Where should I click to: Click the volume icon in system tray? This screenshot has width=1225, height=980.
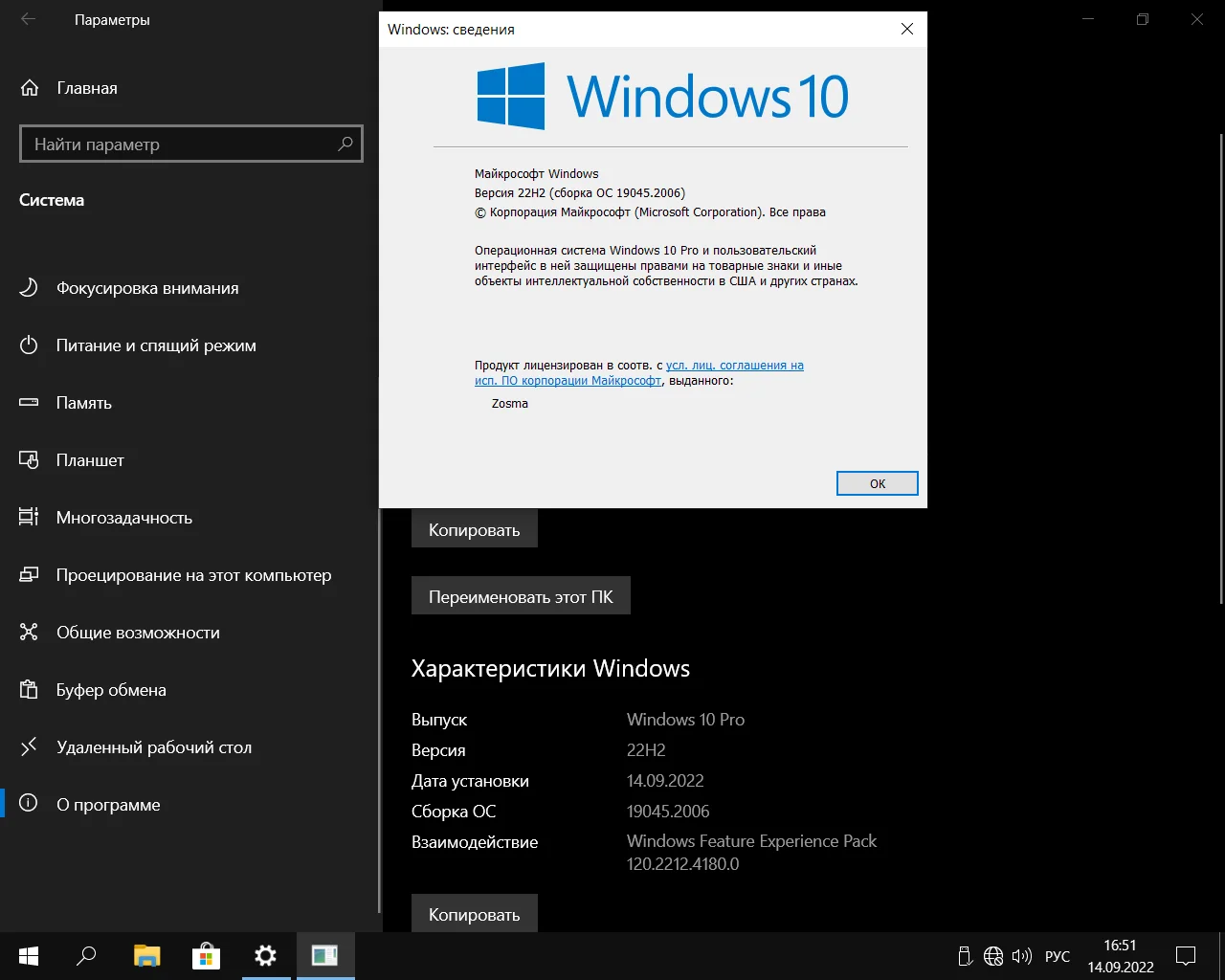pyautogui.click(x=1021, y=956)
